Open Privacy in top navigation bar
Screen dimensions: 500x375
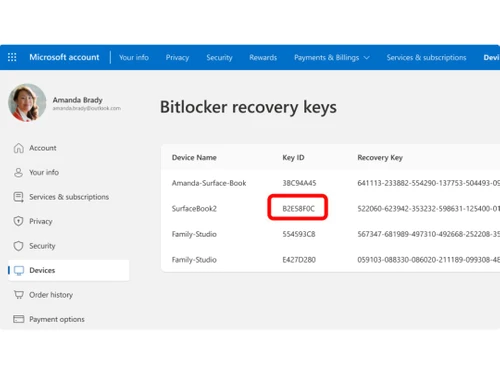[x=177, y=58]
